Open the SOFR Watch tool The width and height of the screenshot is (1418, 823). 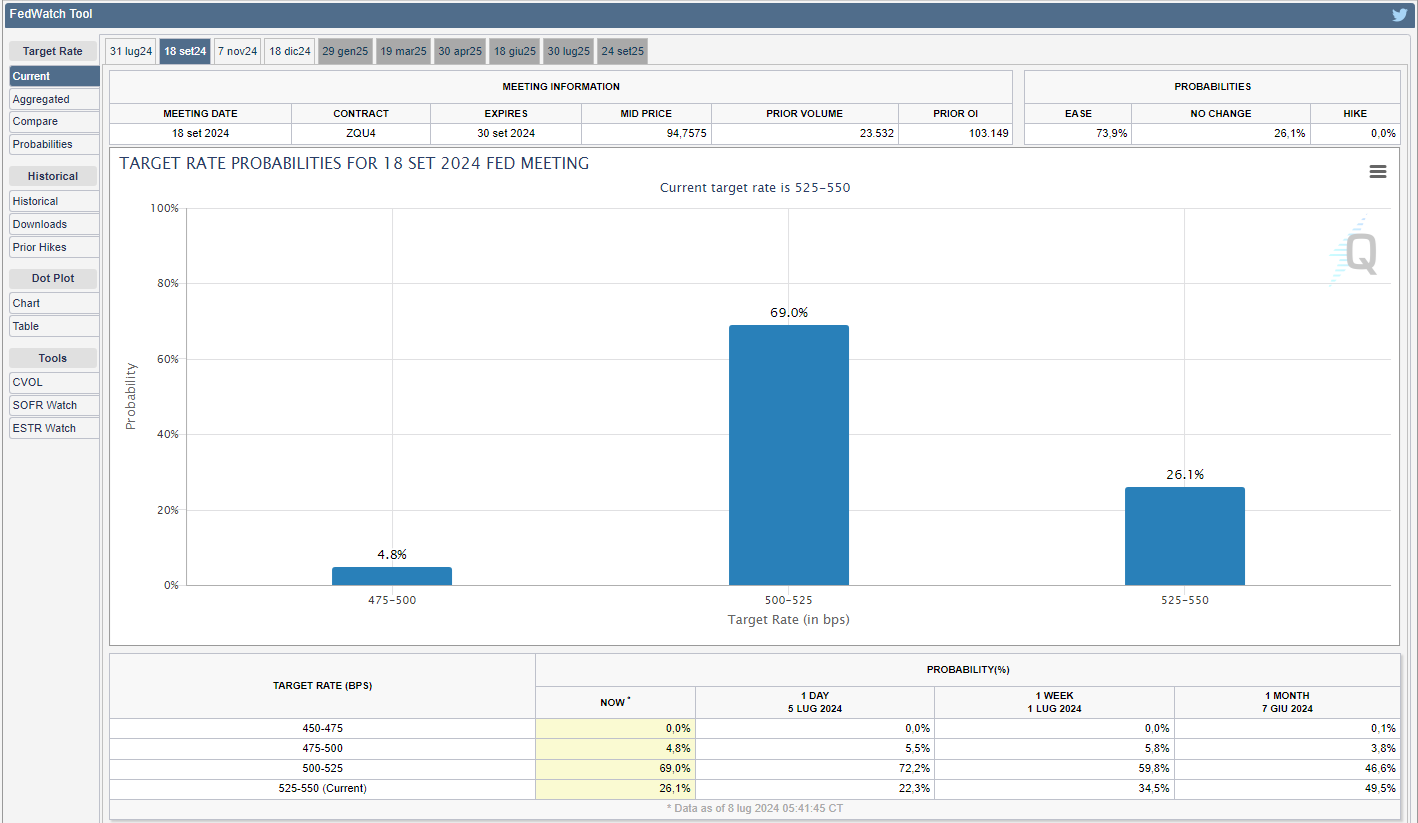[54, 405]
